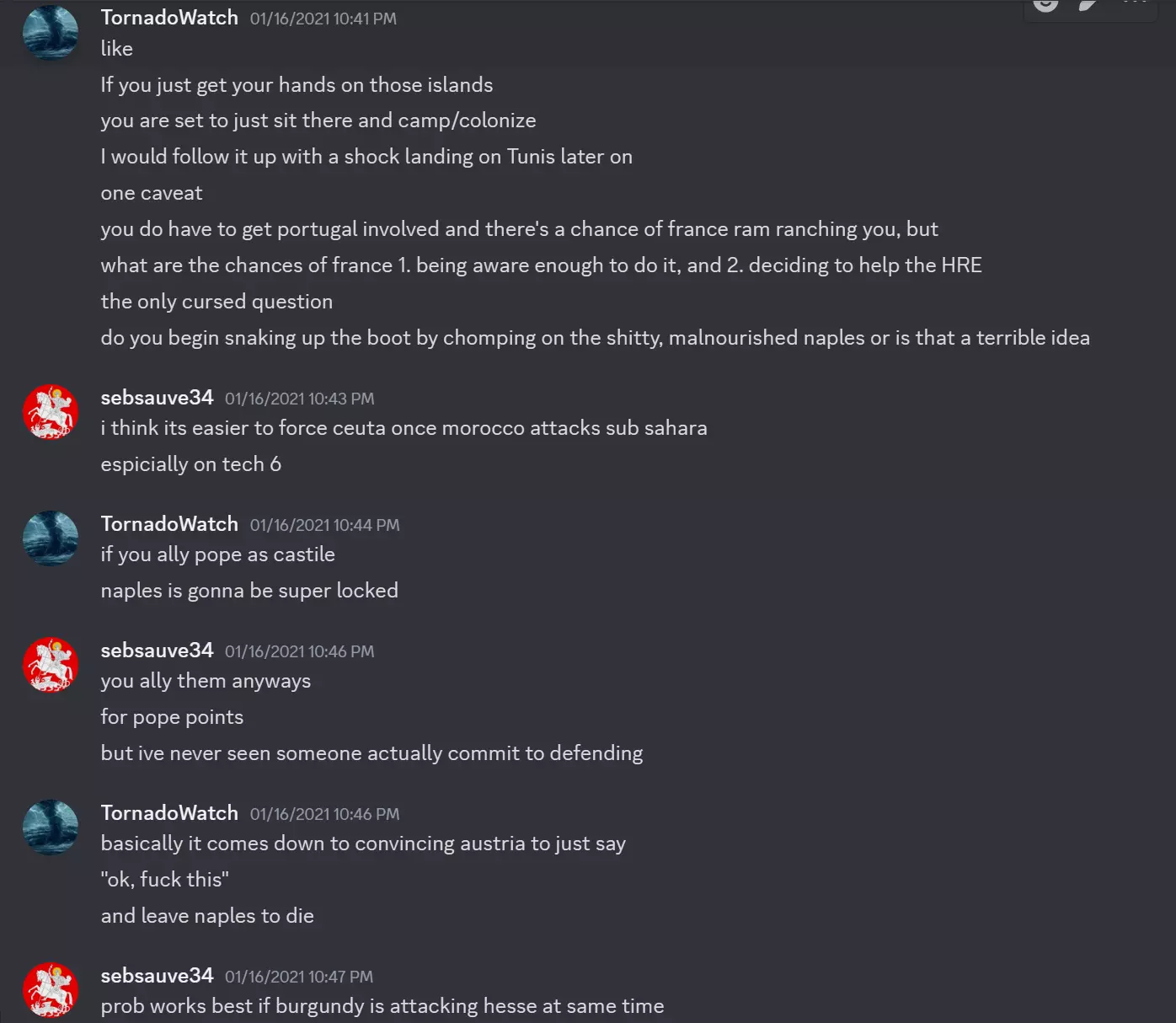
Task: Open sebsauve34 username above 'you ally them anyways'
Action: [157, 651]
